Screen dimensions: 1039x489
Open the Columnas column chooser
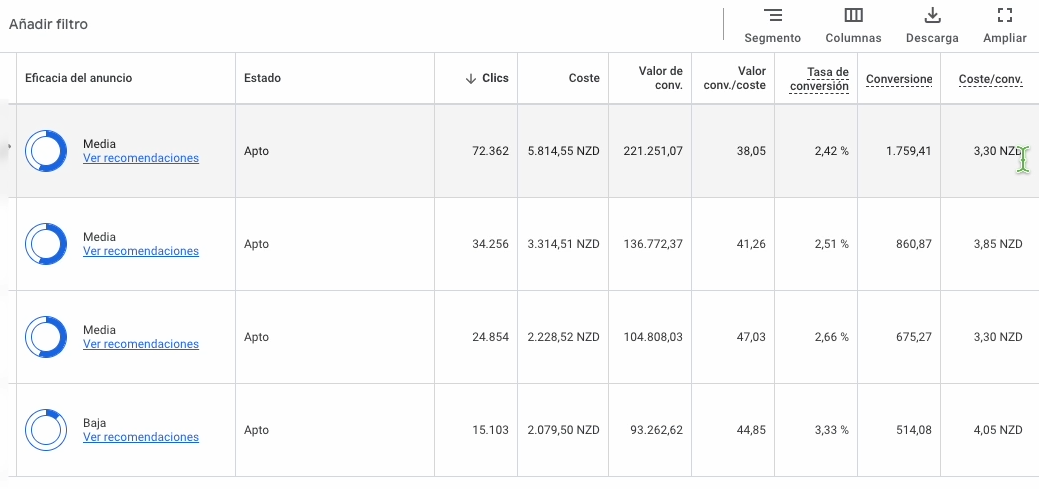[x=853, y=16]
